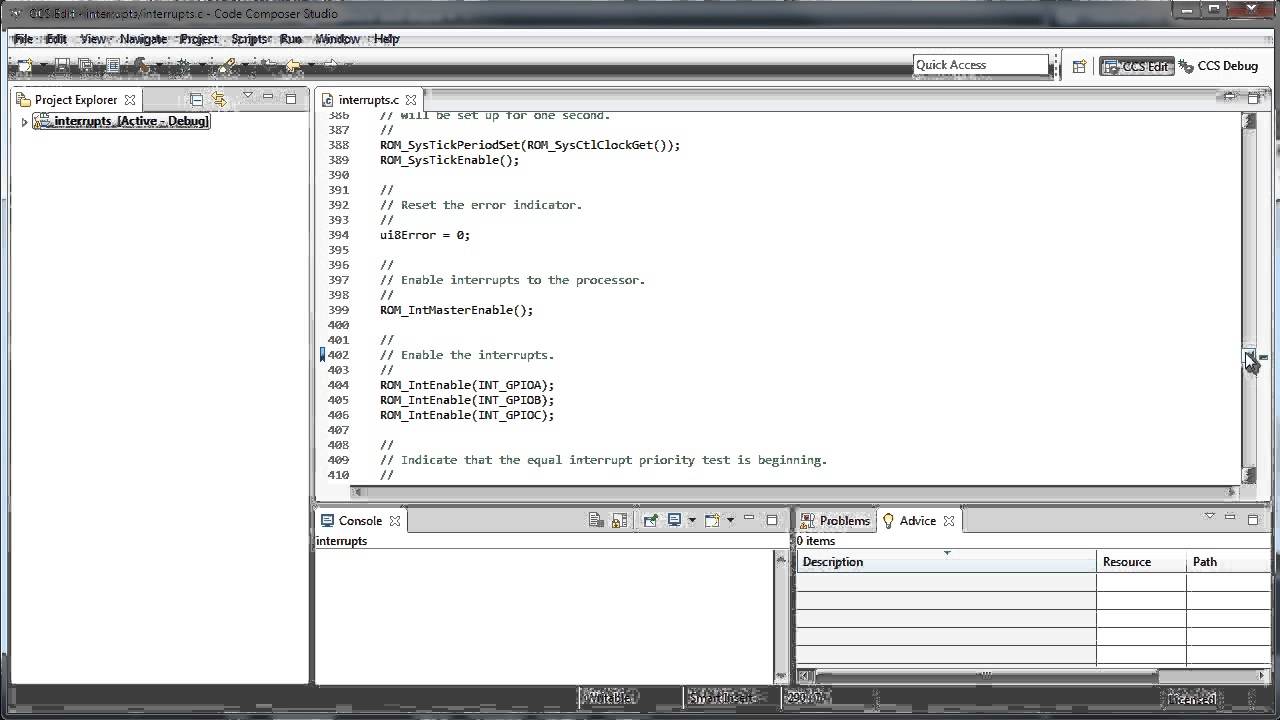
Task: Click the New file toolbar icon
Action: 25,65
